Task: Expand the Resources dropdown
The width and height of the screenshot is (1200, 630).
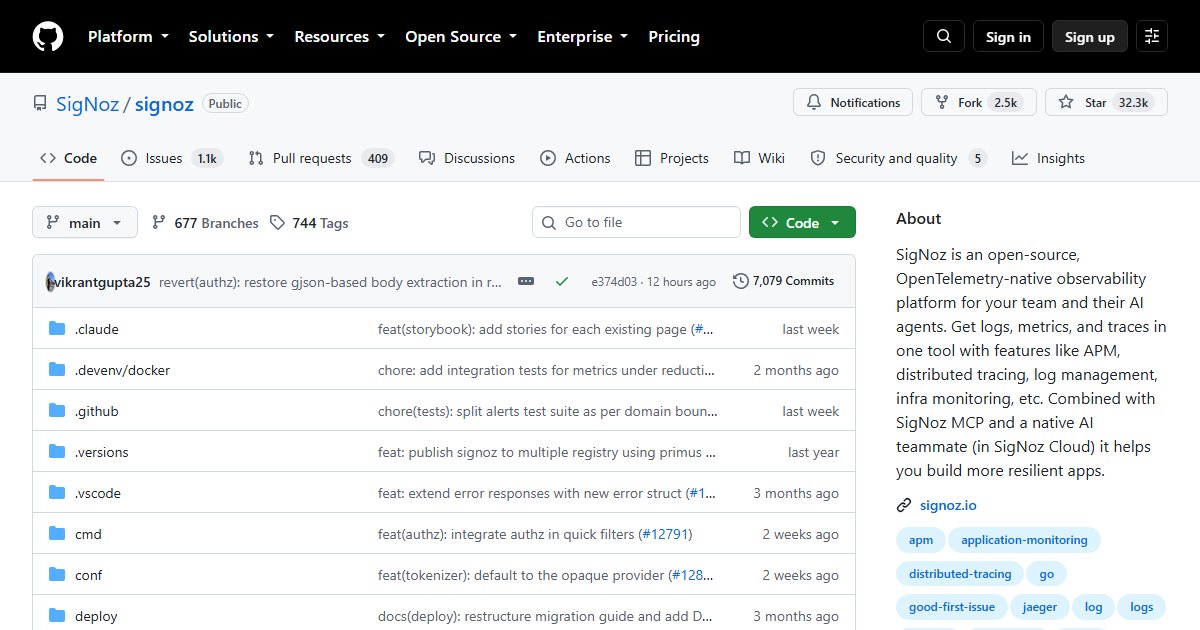Action: coord(339,37)
